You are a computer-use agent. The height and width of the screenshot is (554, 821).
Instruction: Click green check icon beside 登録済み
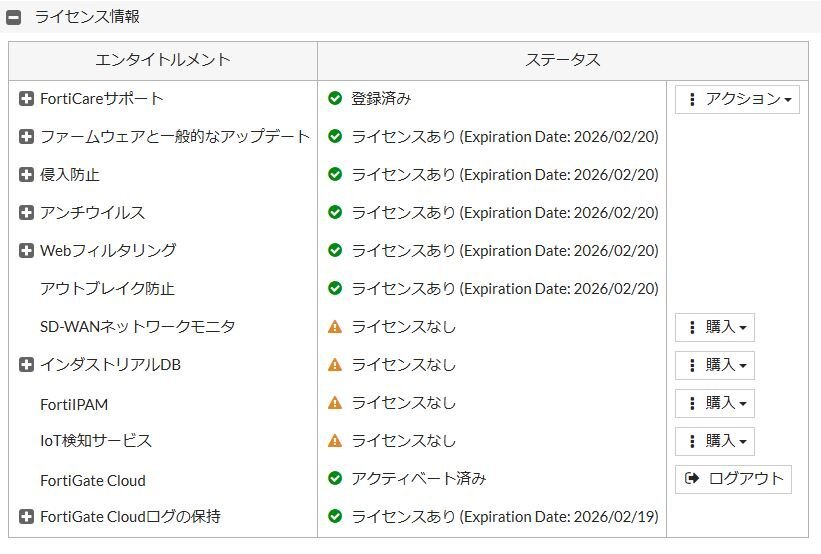click(x=335, y=98)
